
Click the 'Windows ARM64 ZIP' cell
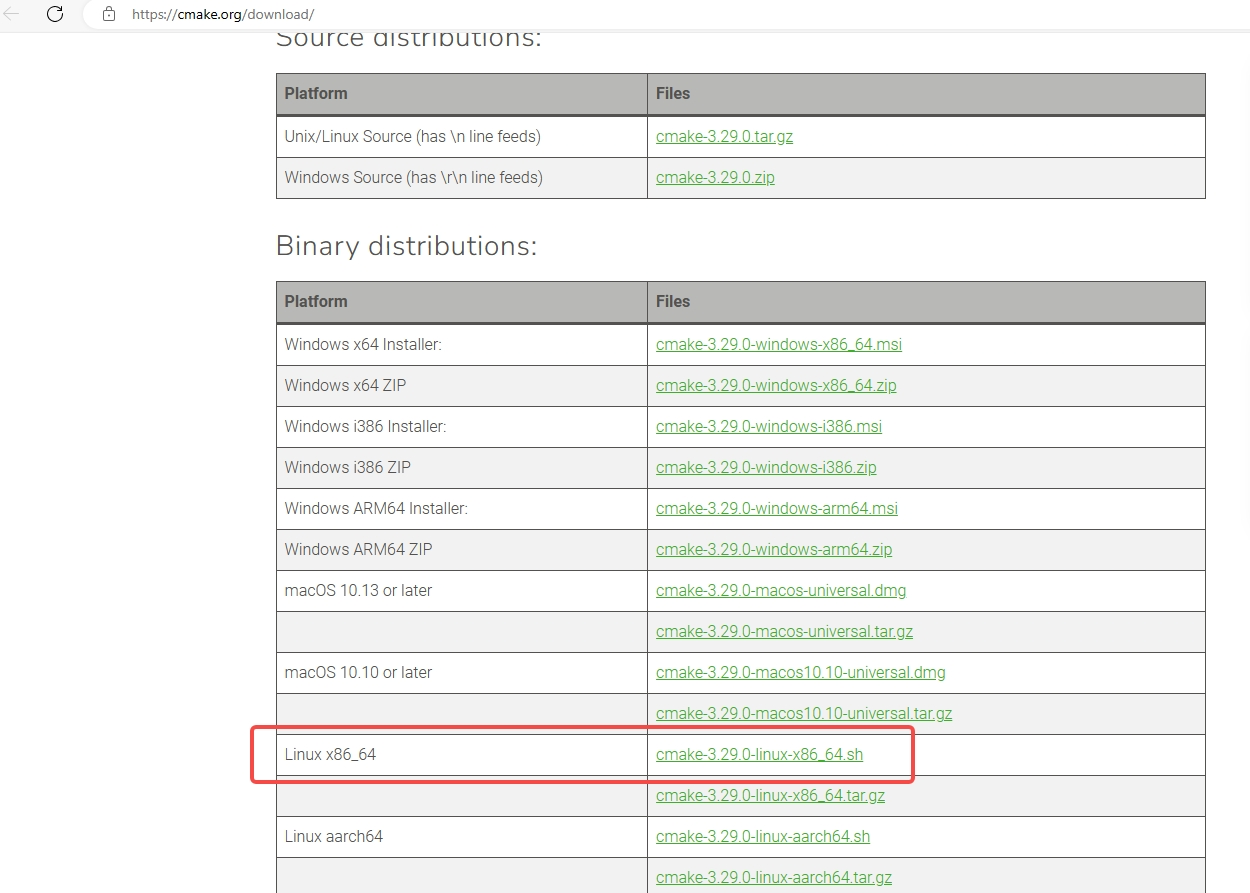coord(462,549)
